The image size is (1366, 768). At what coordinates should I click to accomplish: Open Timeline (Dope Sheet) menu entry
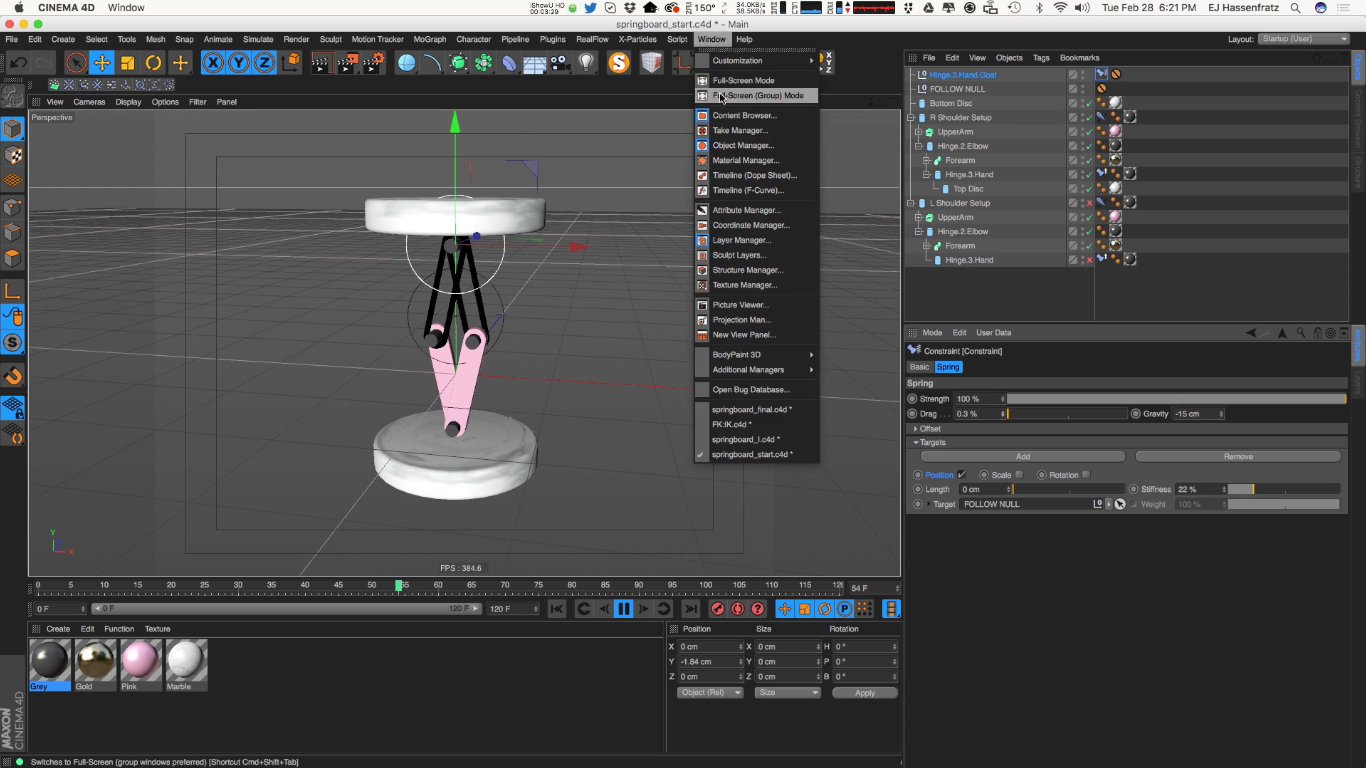point(757,175)
